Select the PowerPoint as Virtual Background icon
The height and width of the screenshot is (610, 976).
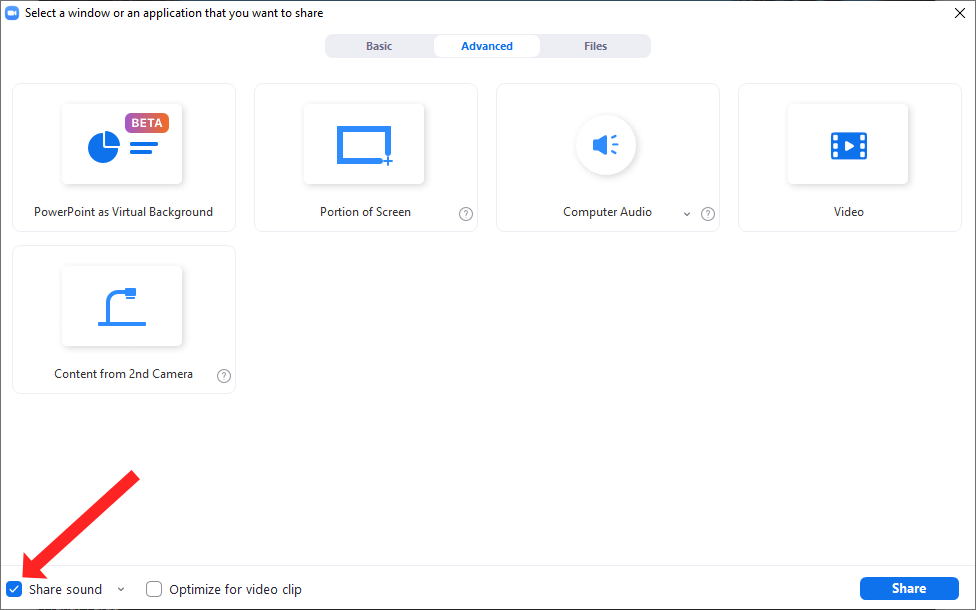pyautogui.click(x=122, y=145)
